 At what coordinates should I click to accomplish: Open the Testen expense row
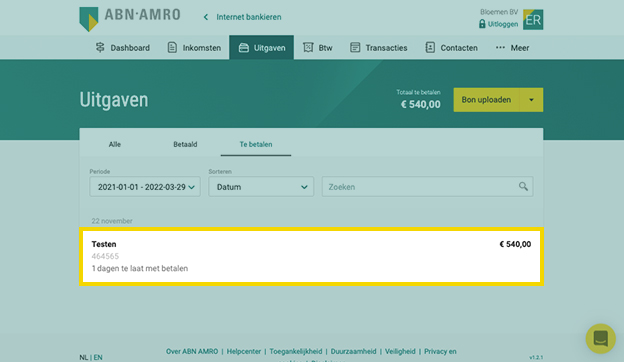coord(311,256)
